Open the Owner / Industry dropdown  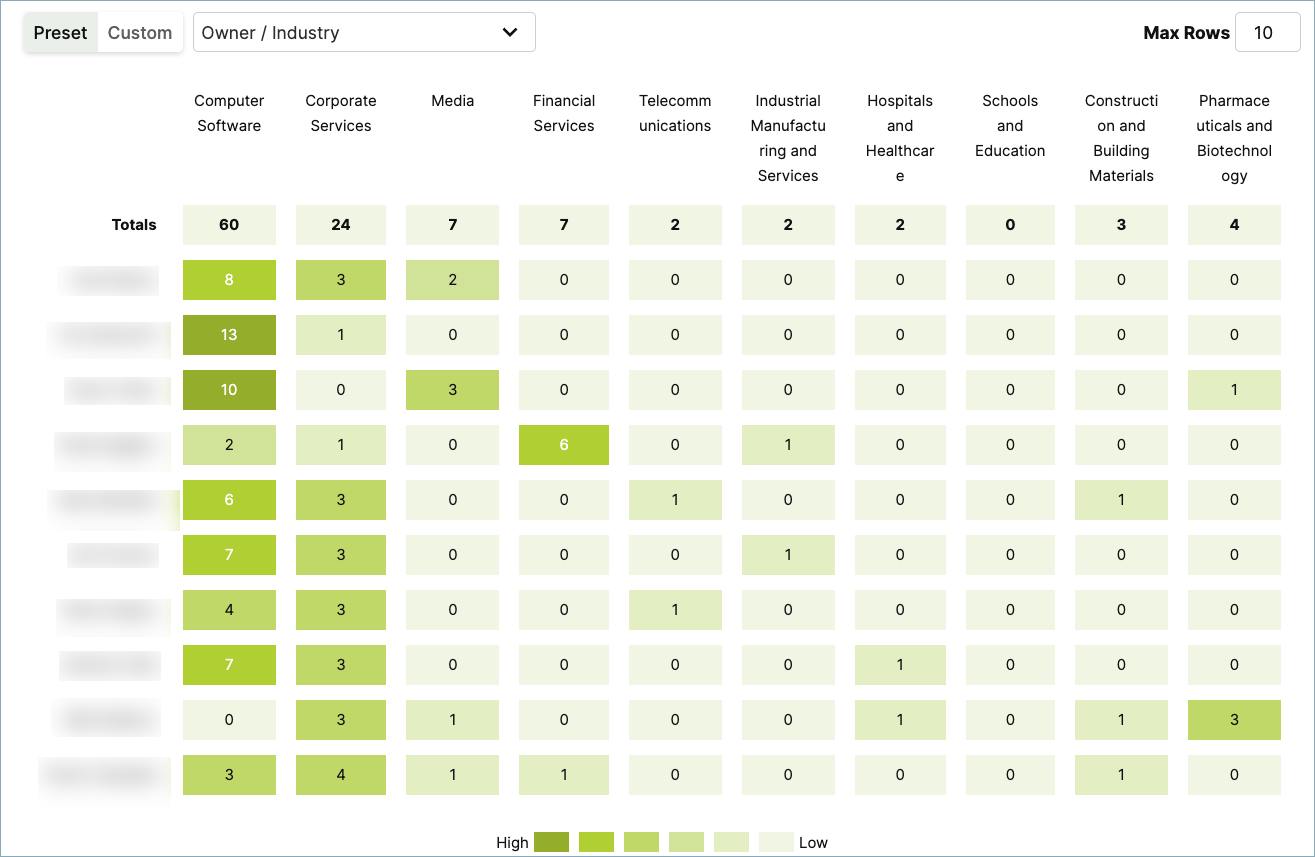coord(364,32)
